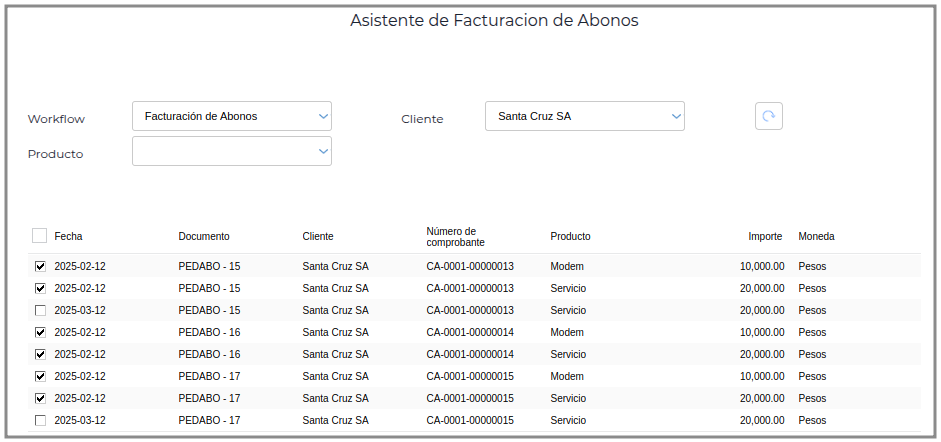Click the Producto column header in table
Viewport: 941px width, 442px height.
click(x=570, y=237)
